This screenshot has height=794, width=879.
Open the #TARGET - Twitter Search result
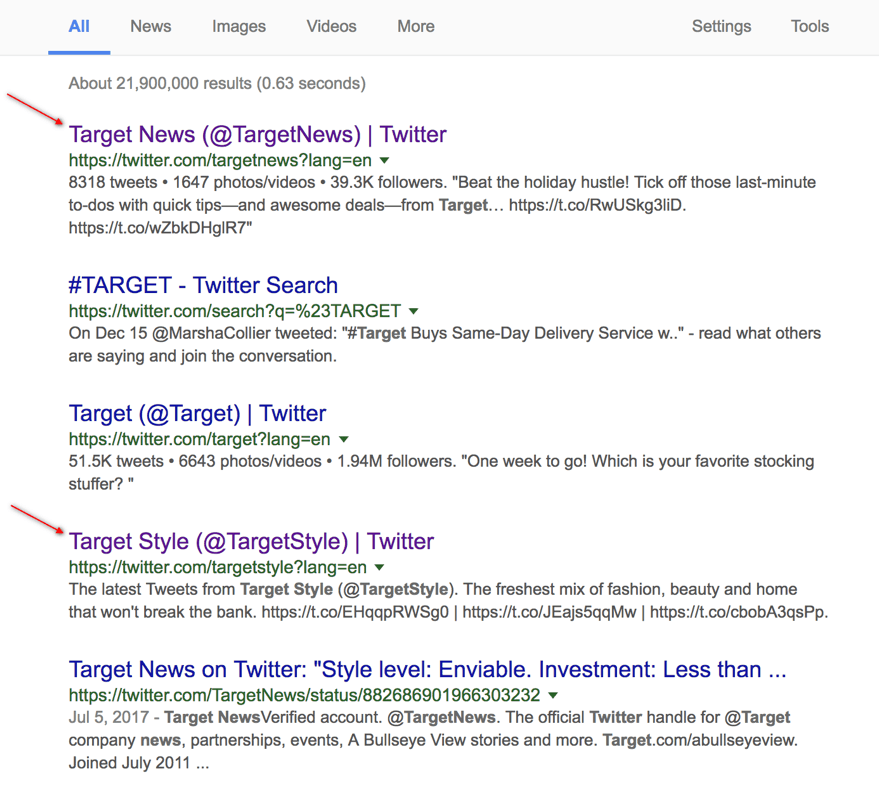coord(203,285)
